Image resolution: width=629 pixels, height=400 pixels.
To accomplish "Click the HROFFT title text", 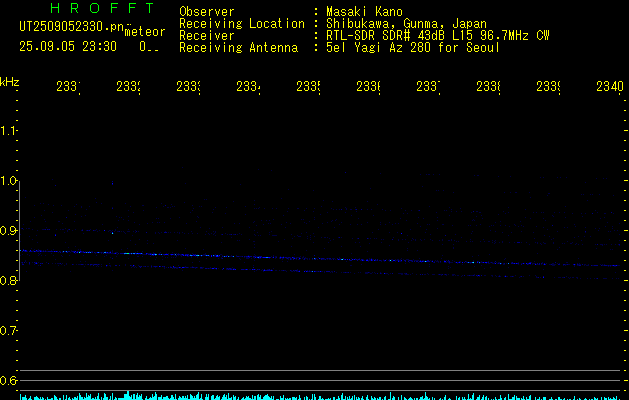I will [102, 8].
